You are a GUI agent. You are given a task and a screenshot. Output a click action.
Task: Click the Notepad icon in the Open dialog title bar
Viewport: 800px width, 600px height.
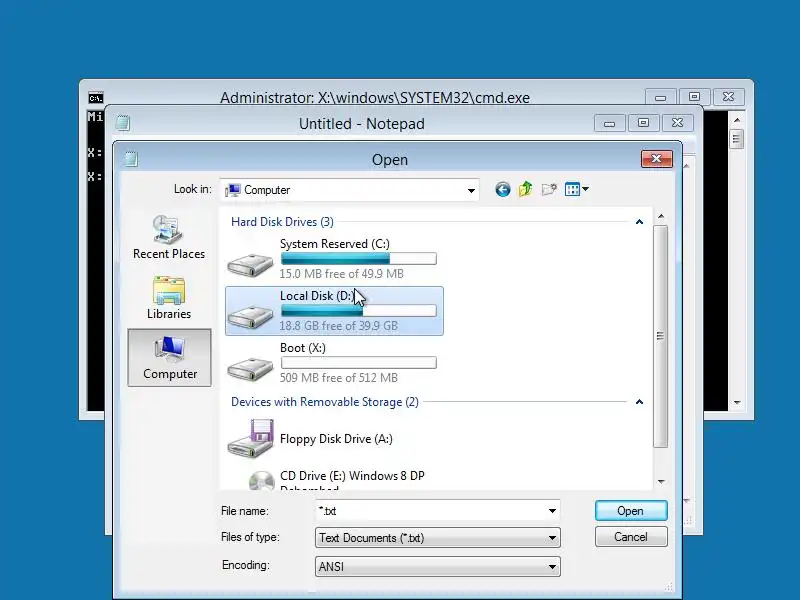(x=131, y=159)
